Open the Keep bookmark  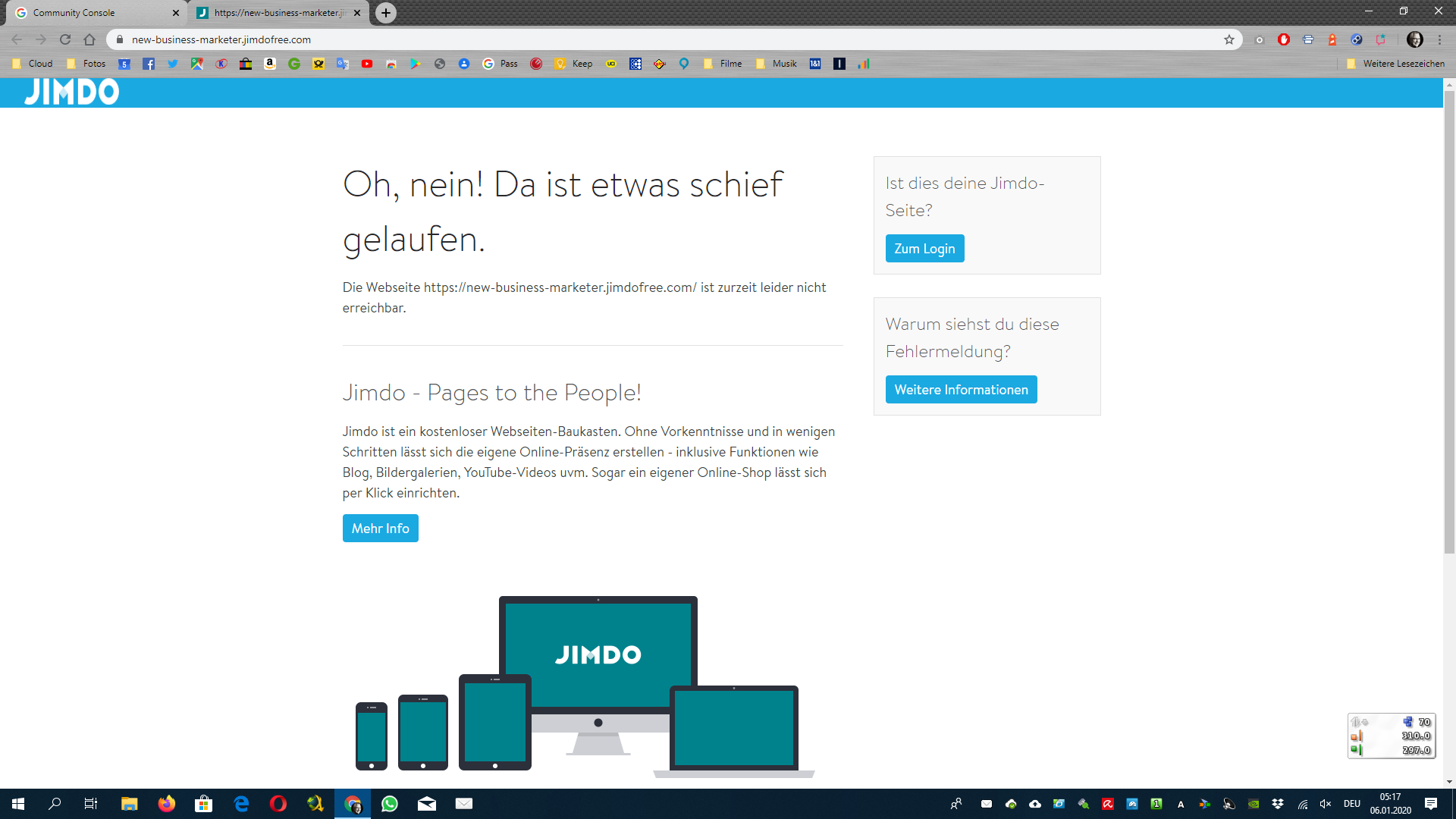(x=574, y=64)
